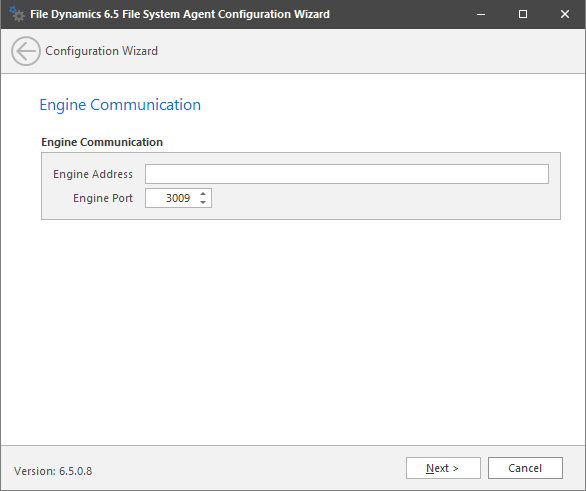Minimize the Configuration Wizard window
The height and width of the screenshot is (491, 586).
pyautogui.click(x=481, y=14)
